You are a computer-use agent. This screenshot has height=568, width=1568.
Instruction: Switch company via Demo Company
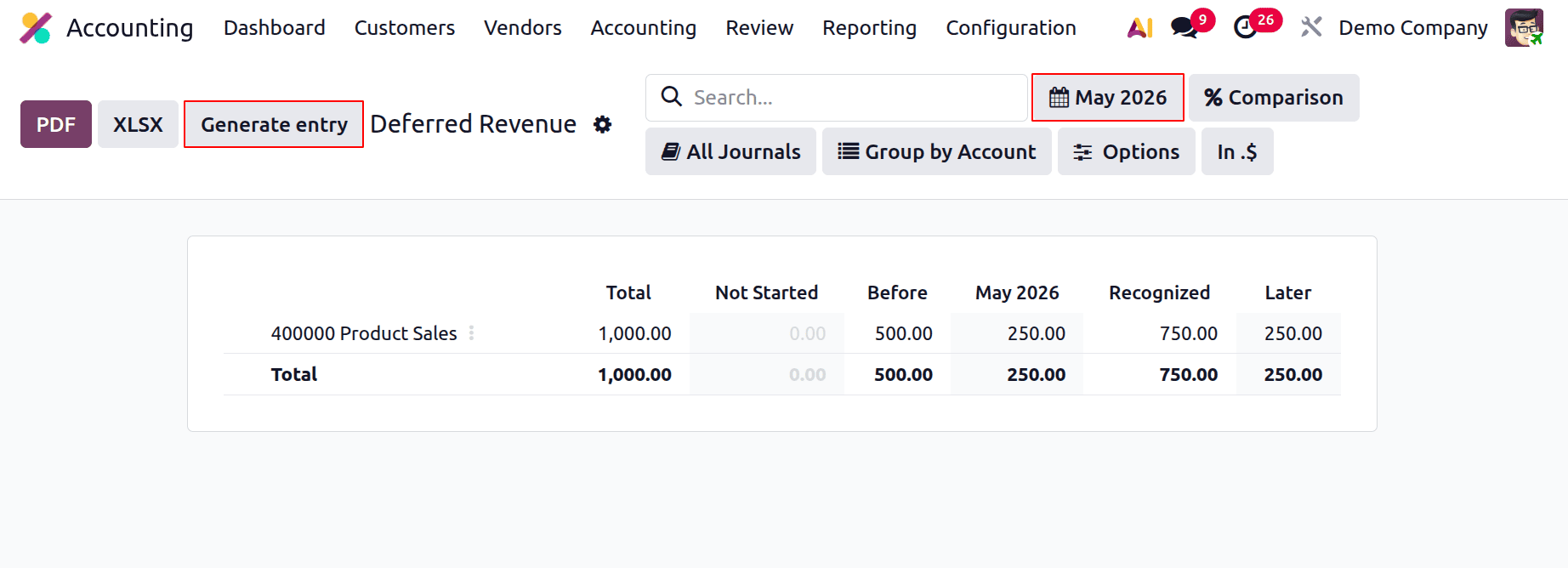(1412, 28)
